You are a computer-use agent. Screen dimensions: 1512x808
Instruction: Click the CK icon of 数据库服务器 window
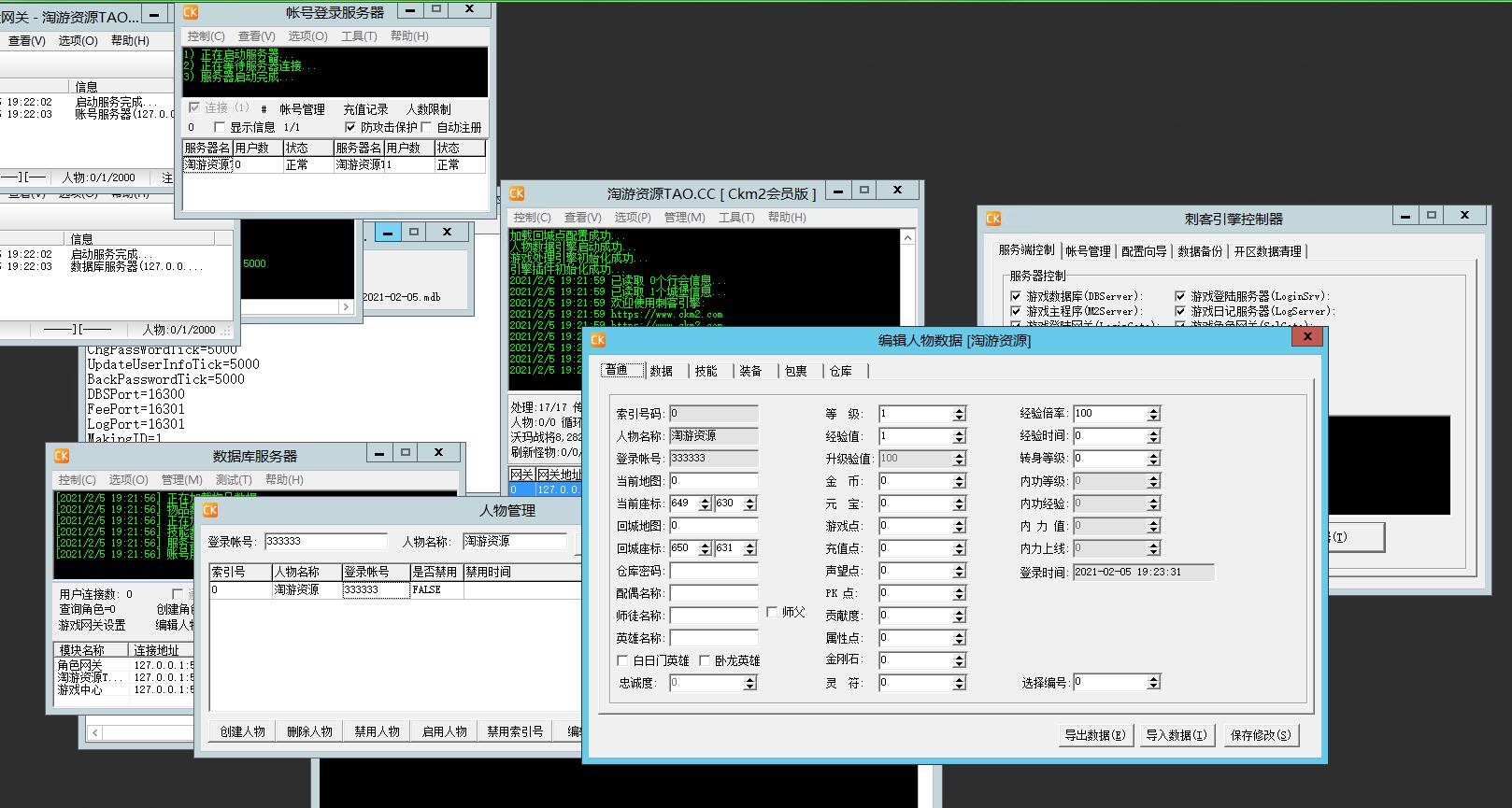point(62,456)
